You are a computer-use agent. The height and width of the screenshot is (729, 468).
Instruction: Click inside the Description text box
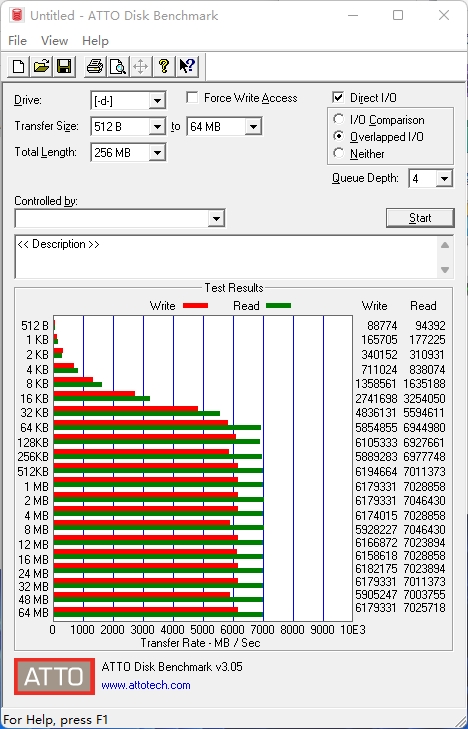click(228, 257)
